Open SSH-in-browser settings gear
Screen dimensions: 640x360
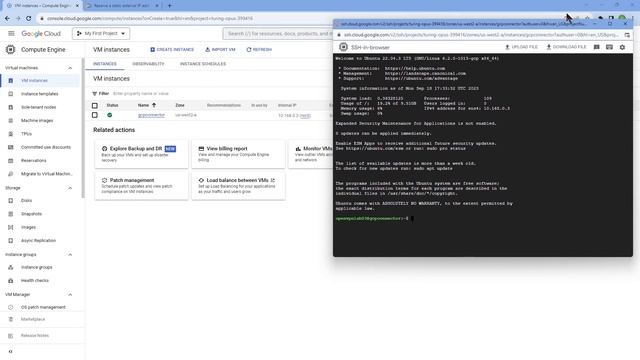point(622,47)
